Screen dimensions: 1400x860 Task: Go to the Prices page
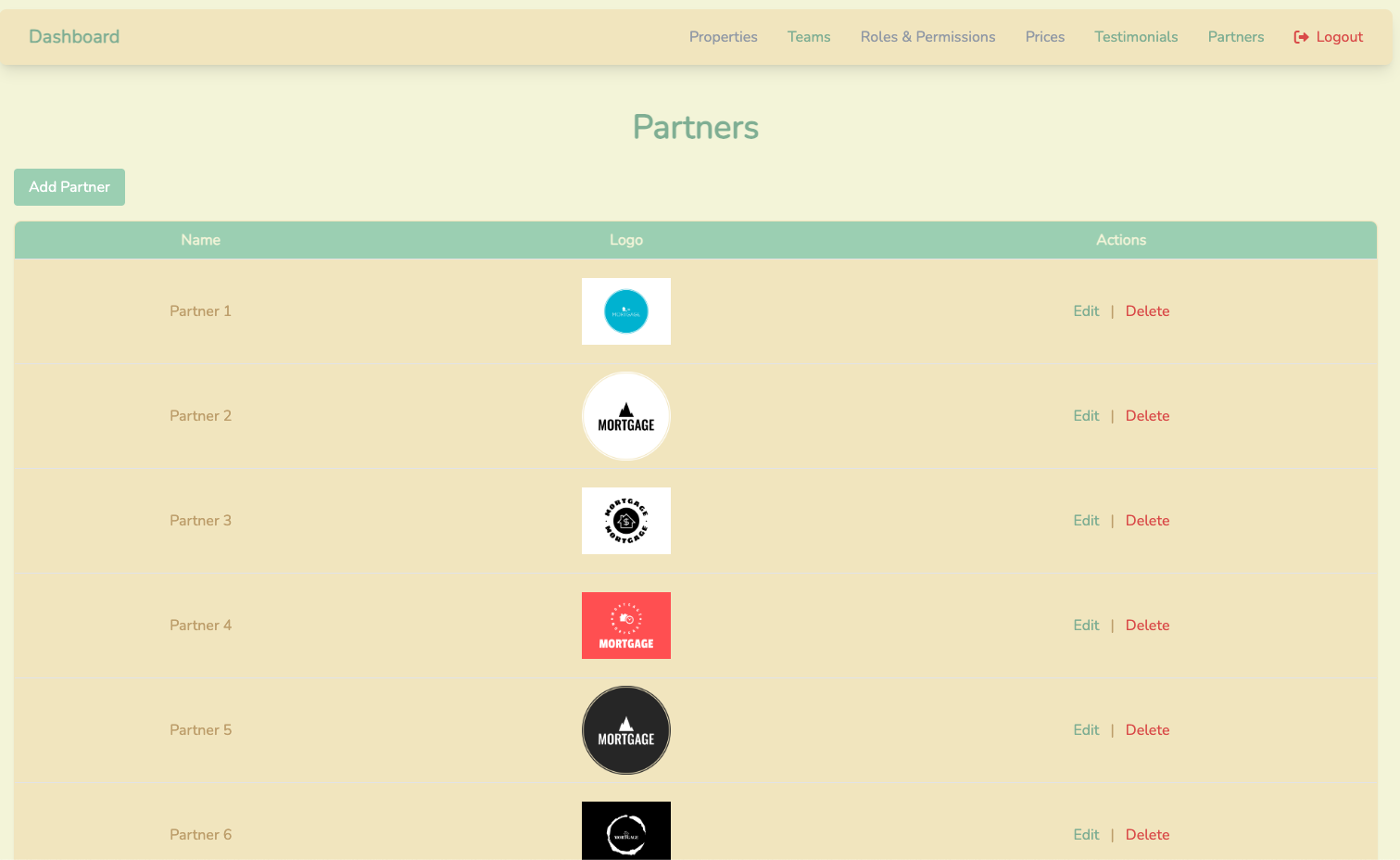(1044, 37)
